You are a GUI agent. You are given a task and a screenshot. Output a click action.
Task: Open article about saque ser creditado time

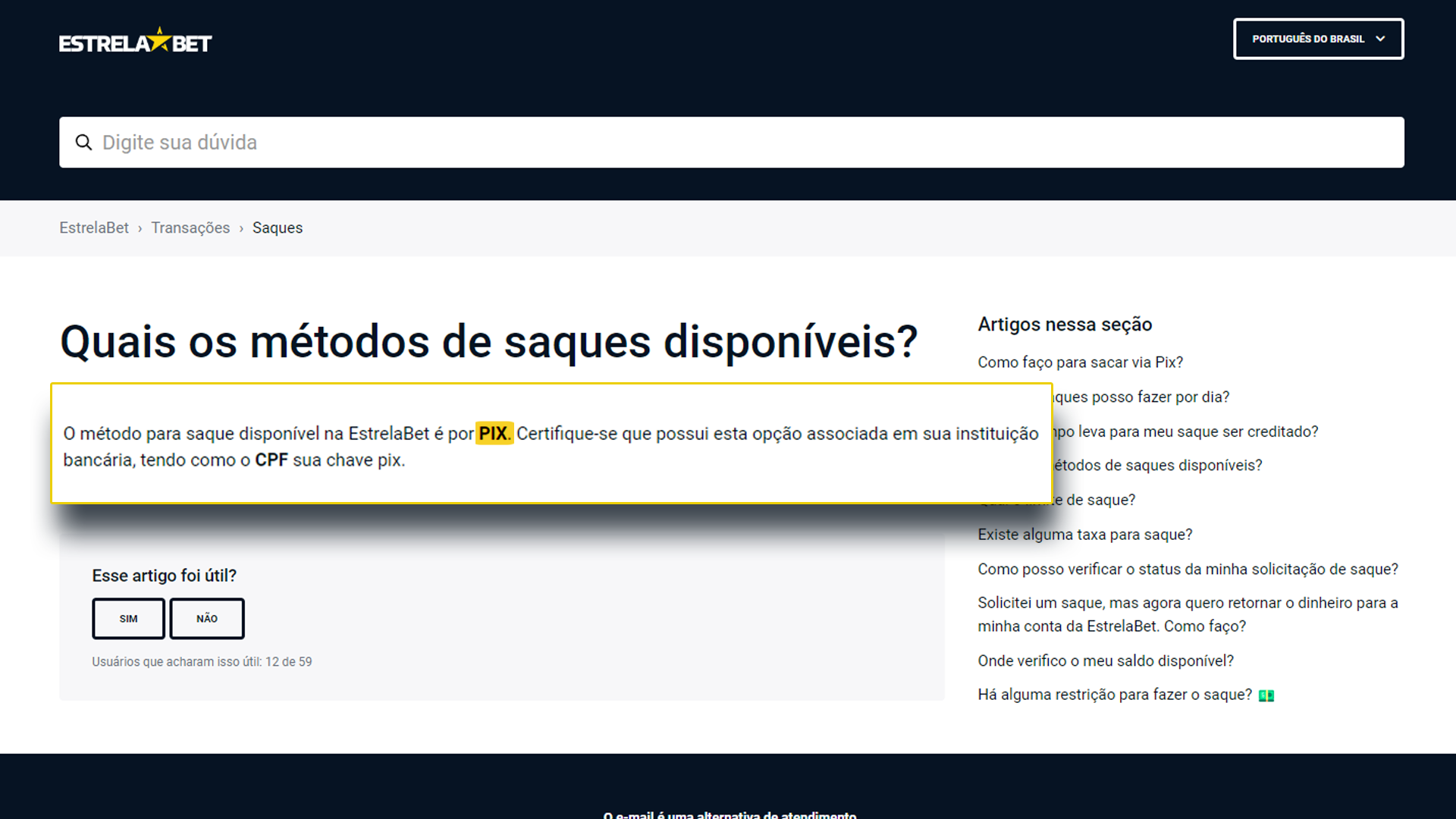(x=1186, y=431)
